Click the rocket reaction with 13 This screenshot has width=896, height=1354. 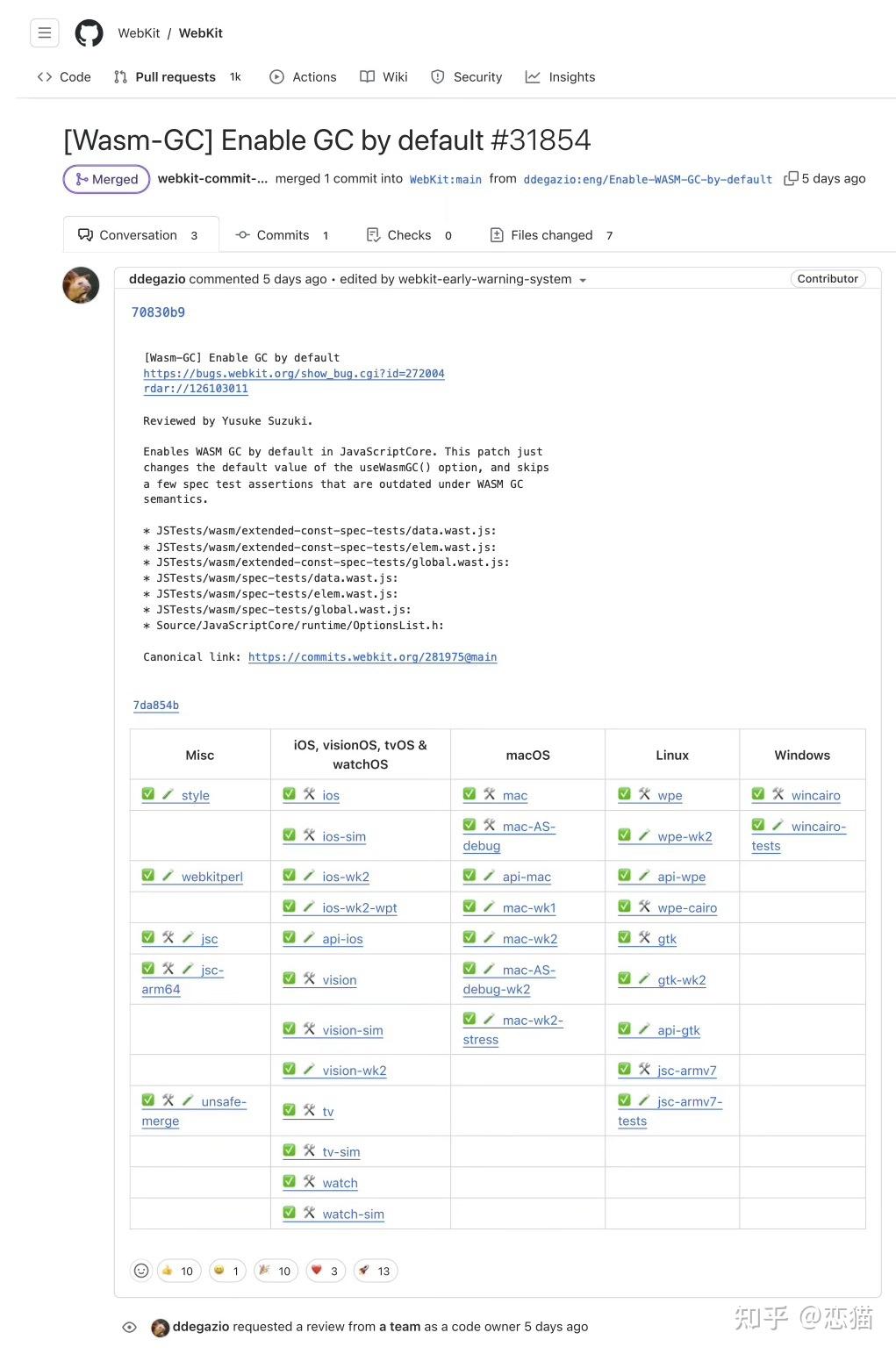pos(375,1270)
